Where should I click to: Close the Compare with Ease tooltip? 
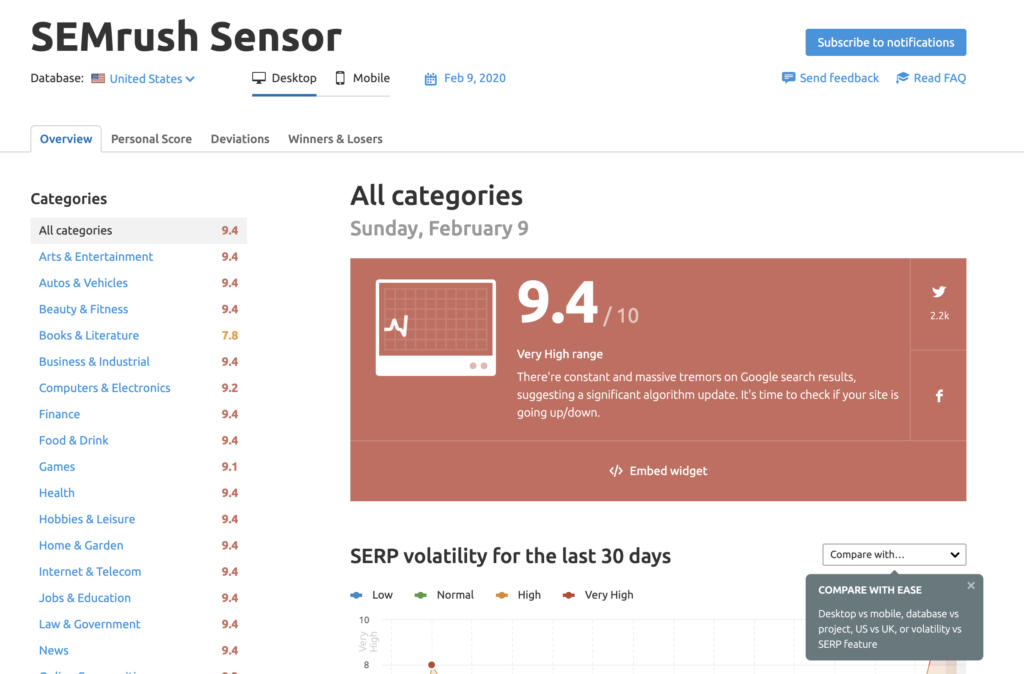[971, 586]
